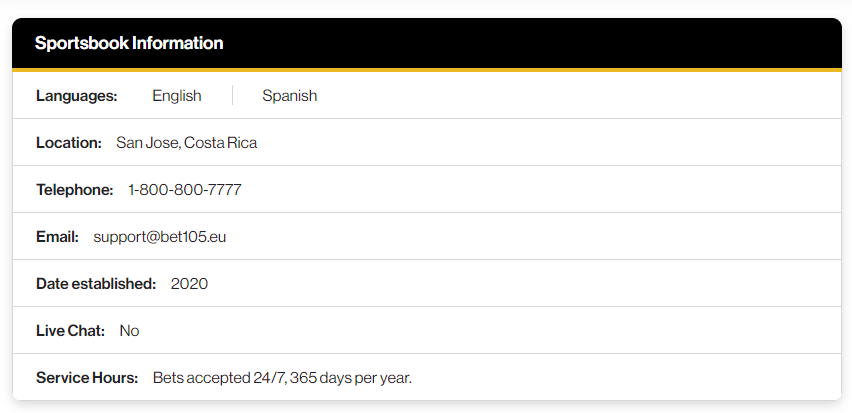The width and height of the screenshot is (852, 413).
Task: Click the San Jose, Costa Rica location text
Action: click(186, 143)
